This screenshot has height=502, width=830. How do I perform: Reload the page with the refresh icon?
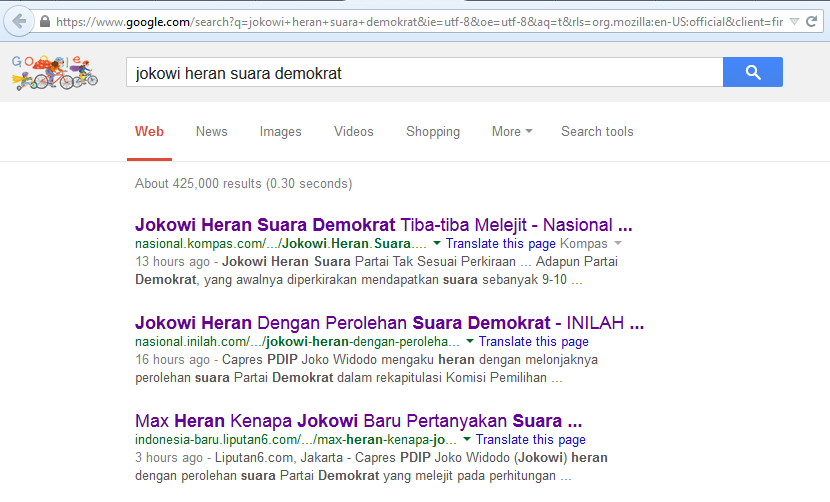coord(811,22)
